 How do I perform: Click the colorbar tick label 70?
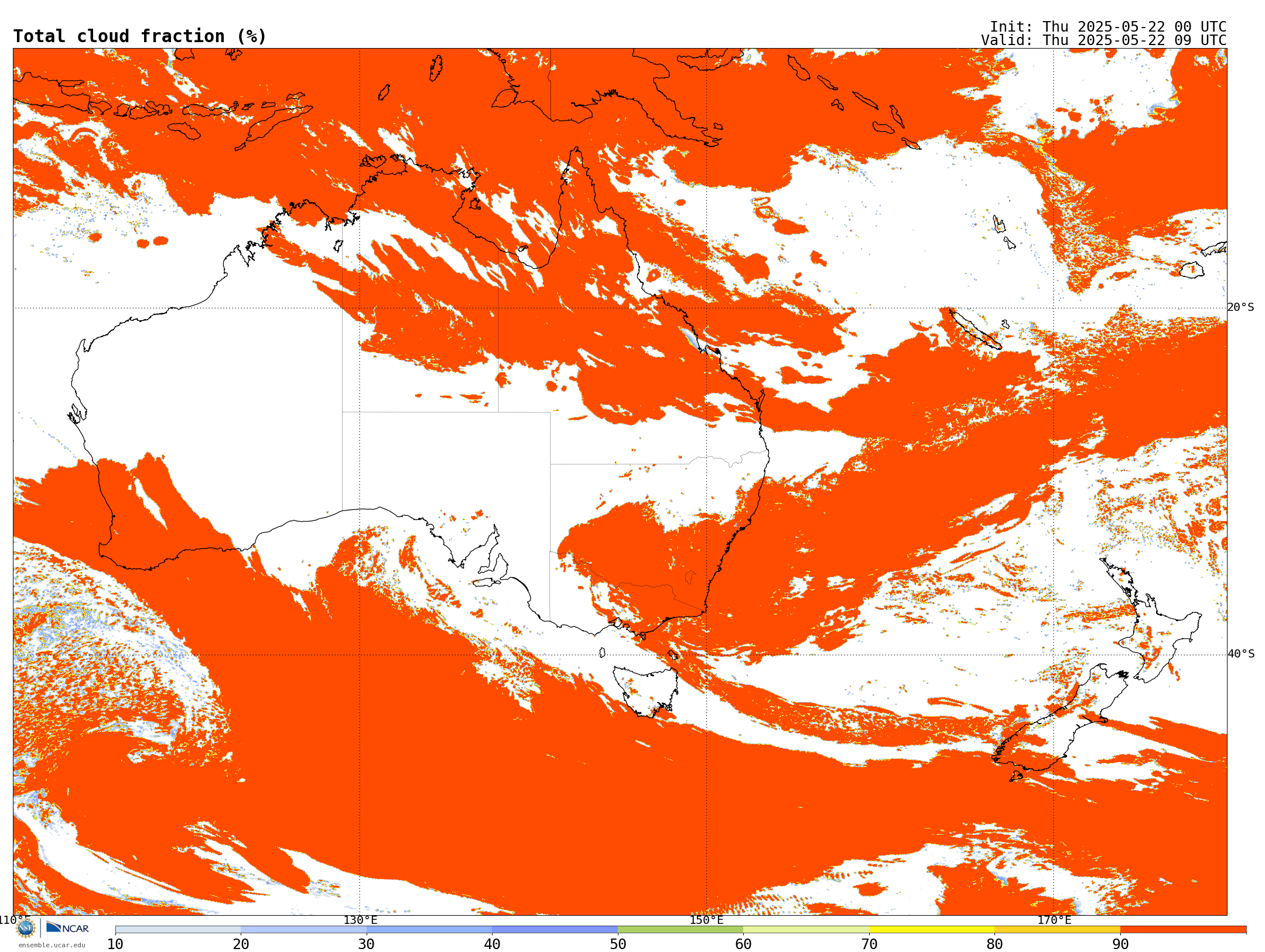point(869,944)
